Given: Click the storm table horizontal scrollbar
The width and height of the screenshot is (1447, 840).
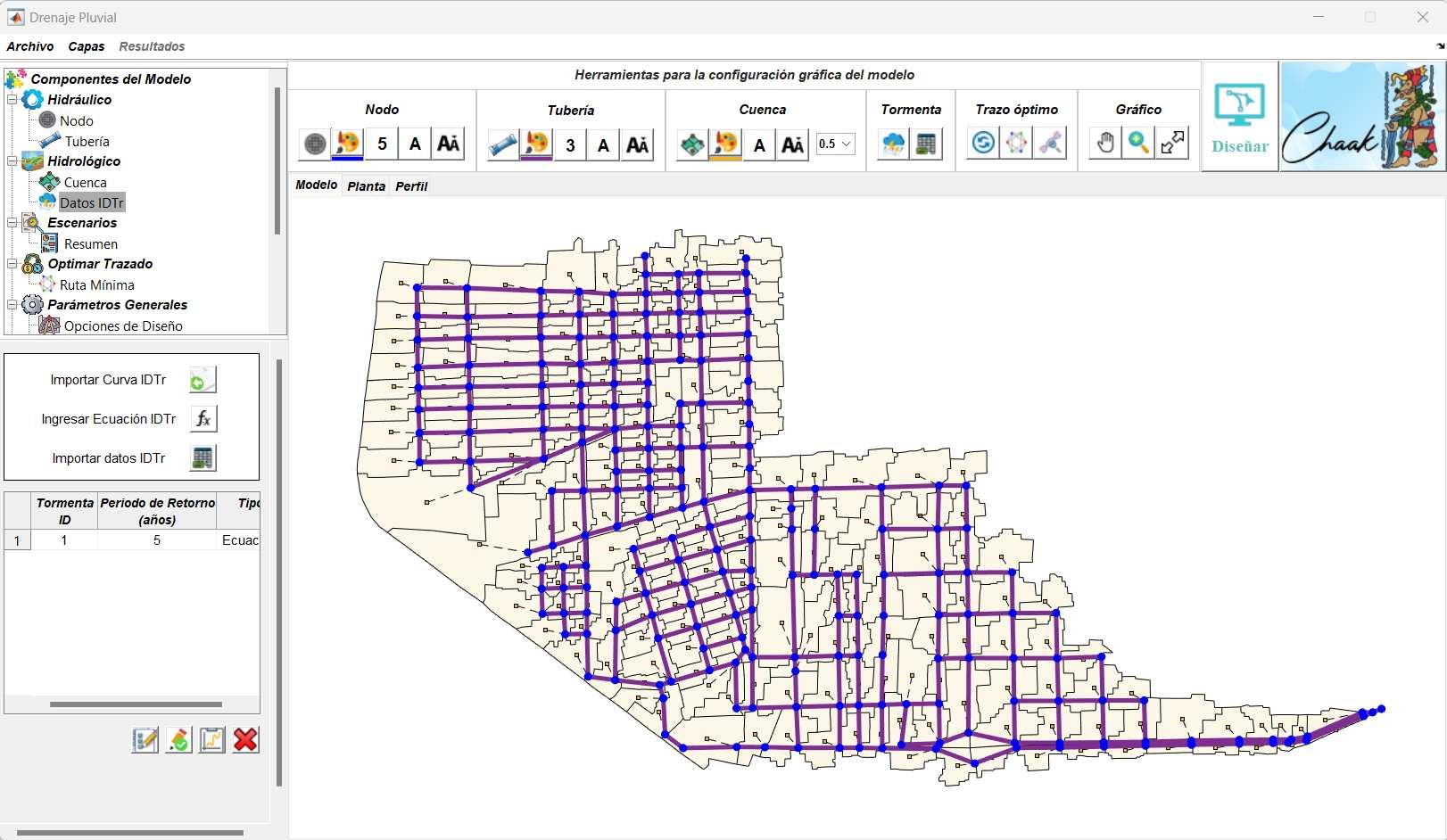Looking at the screenshot, I should [x=136, y=704].
